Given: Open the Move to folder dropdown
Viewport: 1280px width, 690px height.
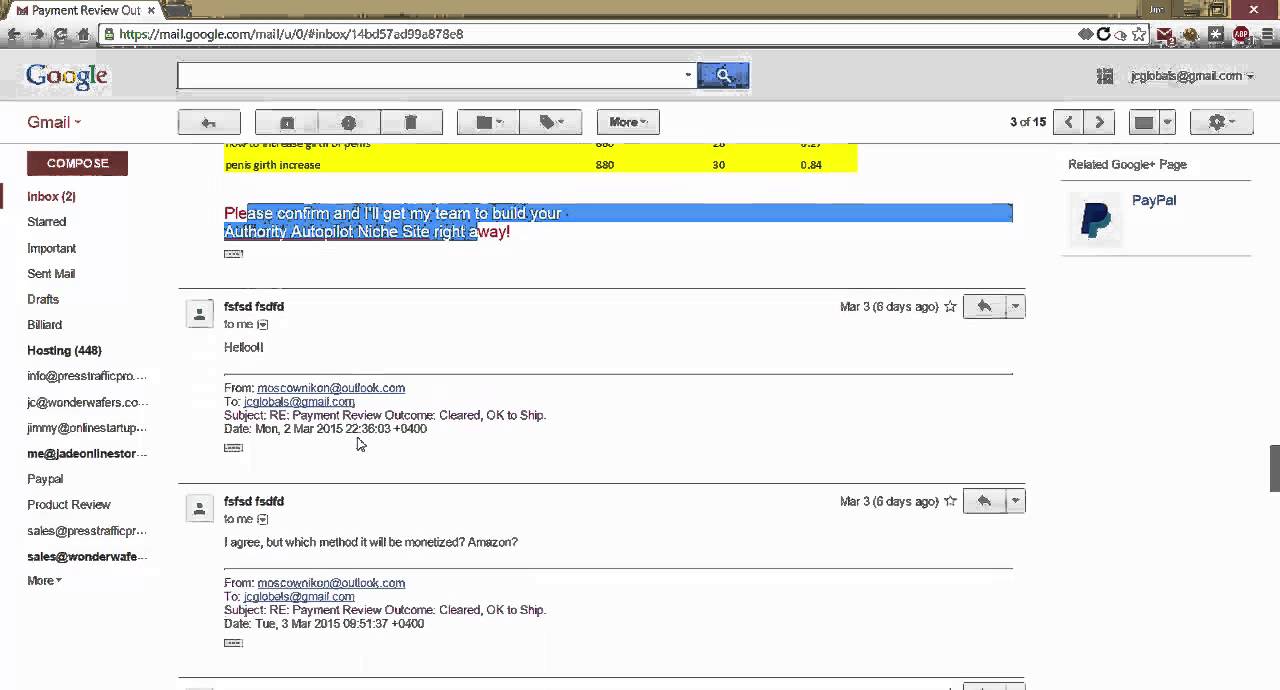Looking at the screenshot, I should 487,122.
